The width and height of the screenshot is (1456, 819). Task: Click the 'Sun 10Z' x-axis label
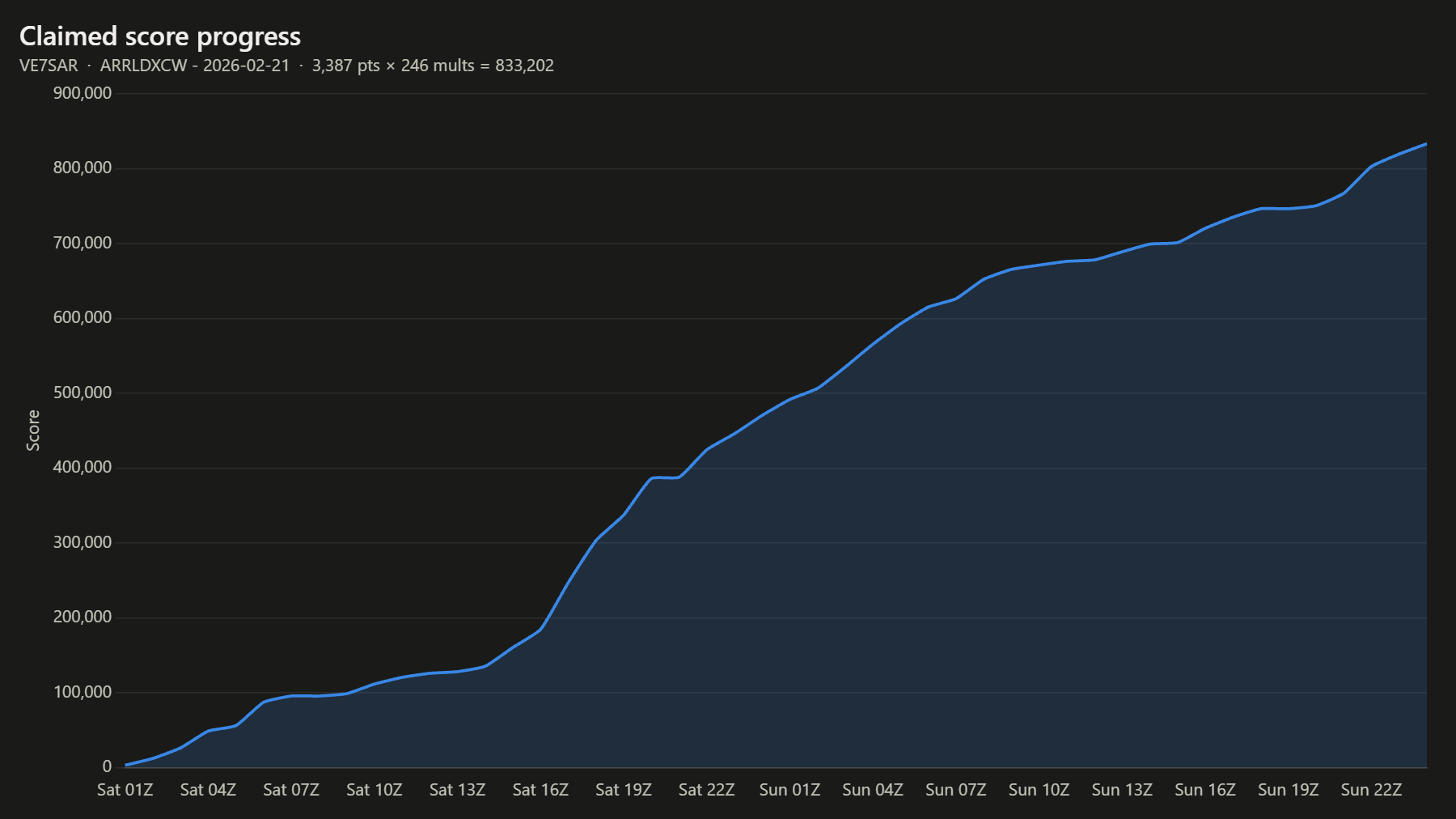pos(1039,790)
